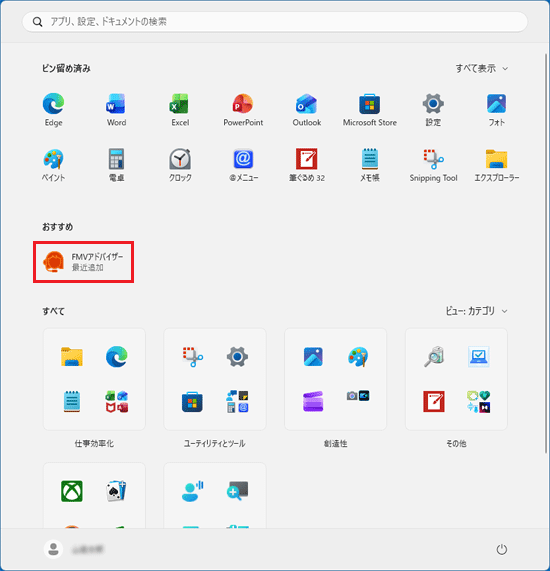Screen dimensions: 550x571
Task: Open the pinned エクスプローラー app
Action: 496,165
